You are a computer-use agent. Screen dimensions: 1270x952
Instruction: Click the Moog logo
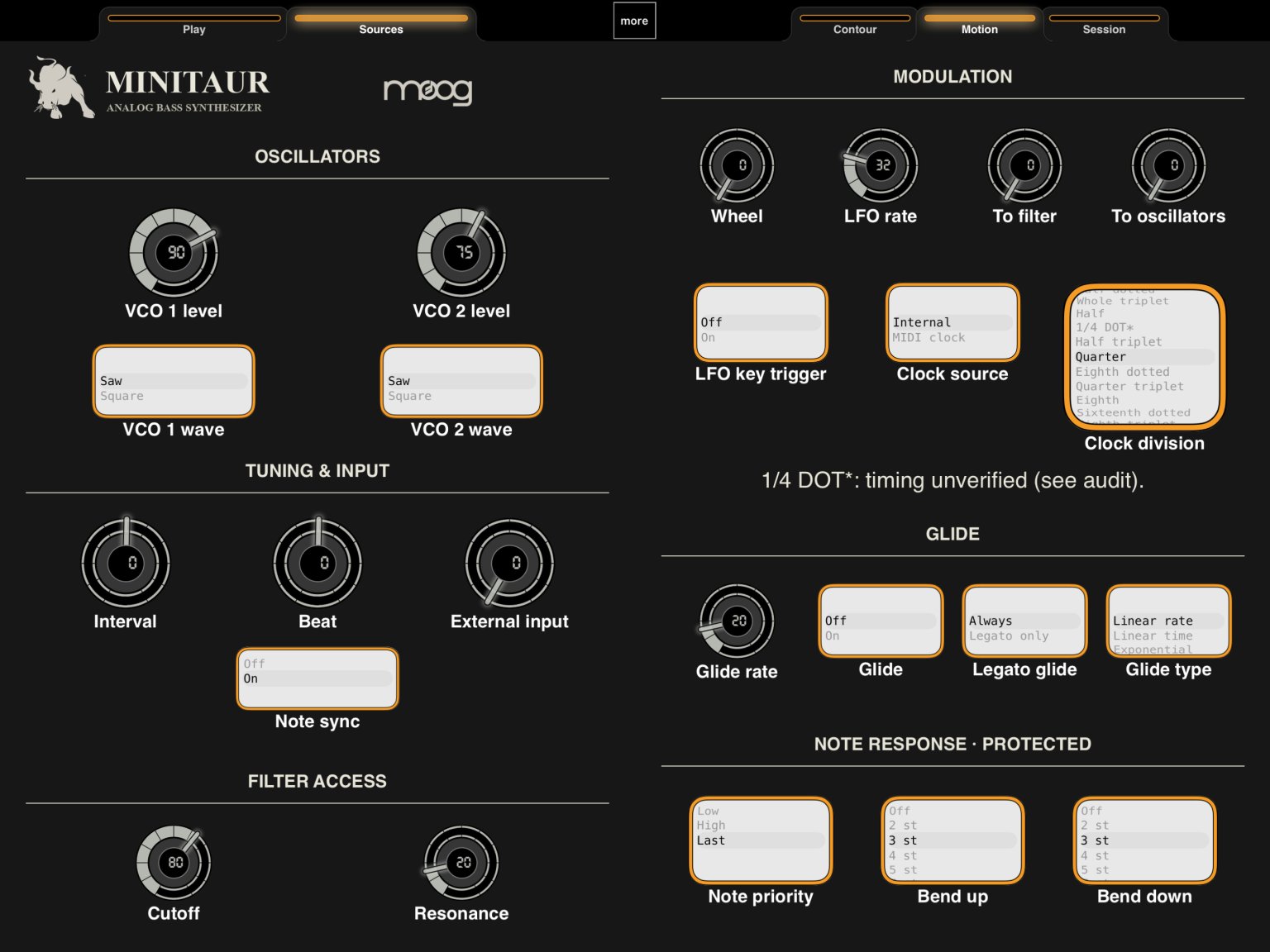(x=427, y=91)
